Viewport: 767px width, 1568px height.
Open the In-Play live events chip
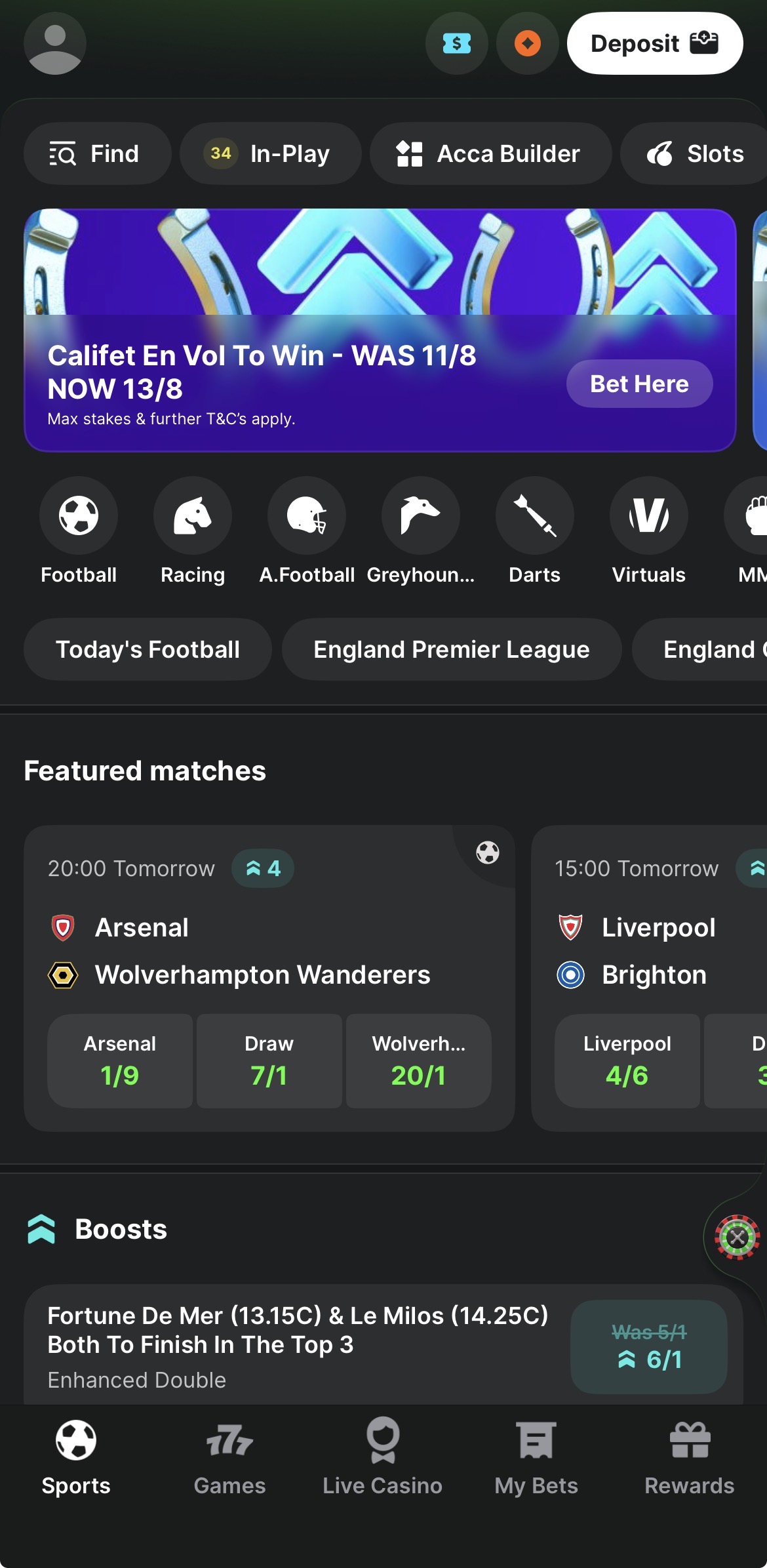pos(270,153)
